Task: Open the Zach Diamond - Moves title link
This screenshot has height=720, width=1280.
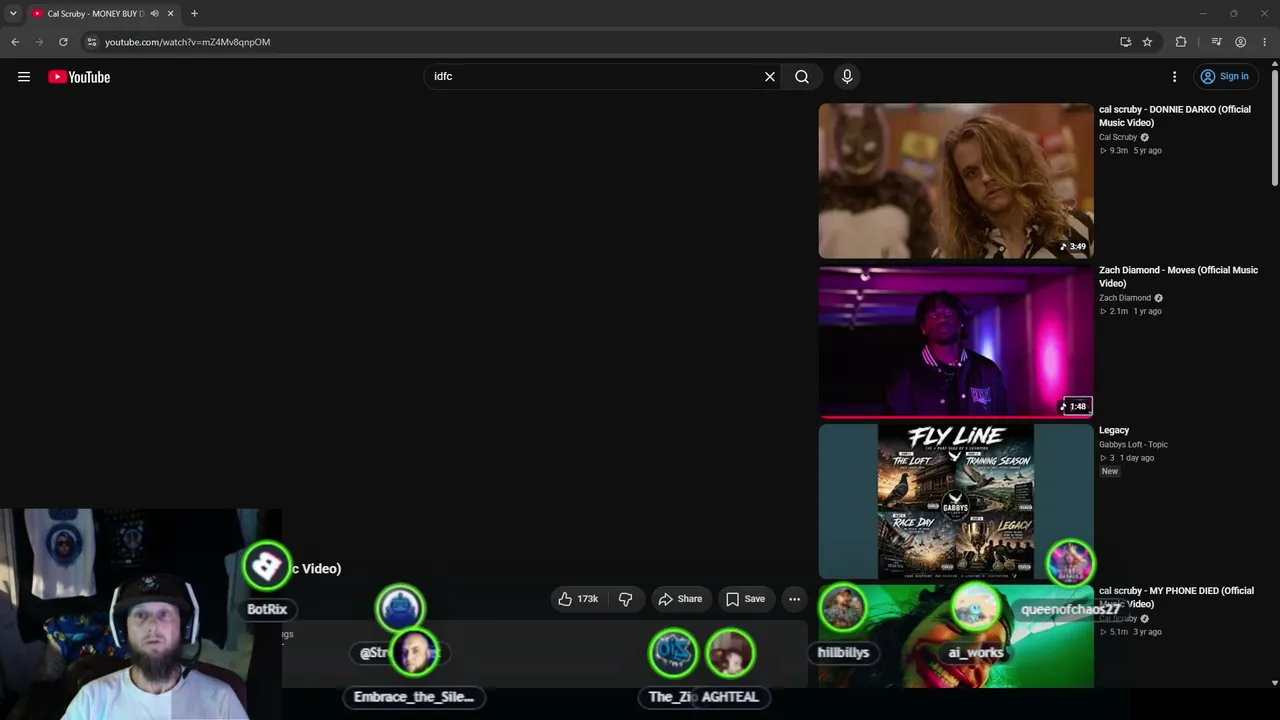Action: [x=1178, y=277]
